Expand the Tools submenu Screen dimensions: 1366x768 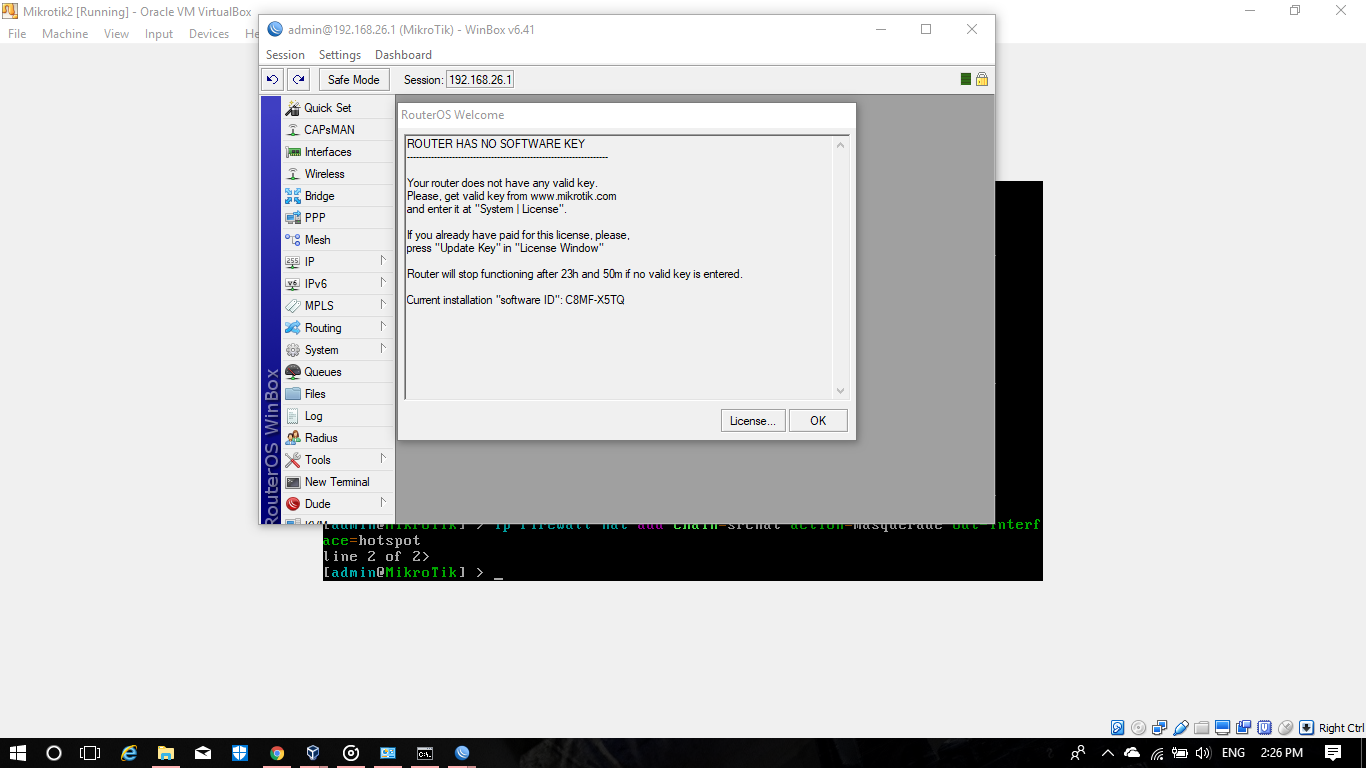pyautogui.click(x=338, y=460)
